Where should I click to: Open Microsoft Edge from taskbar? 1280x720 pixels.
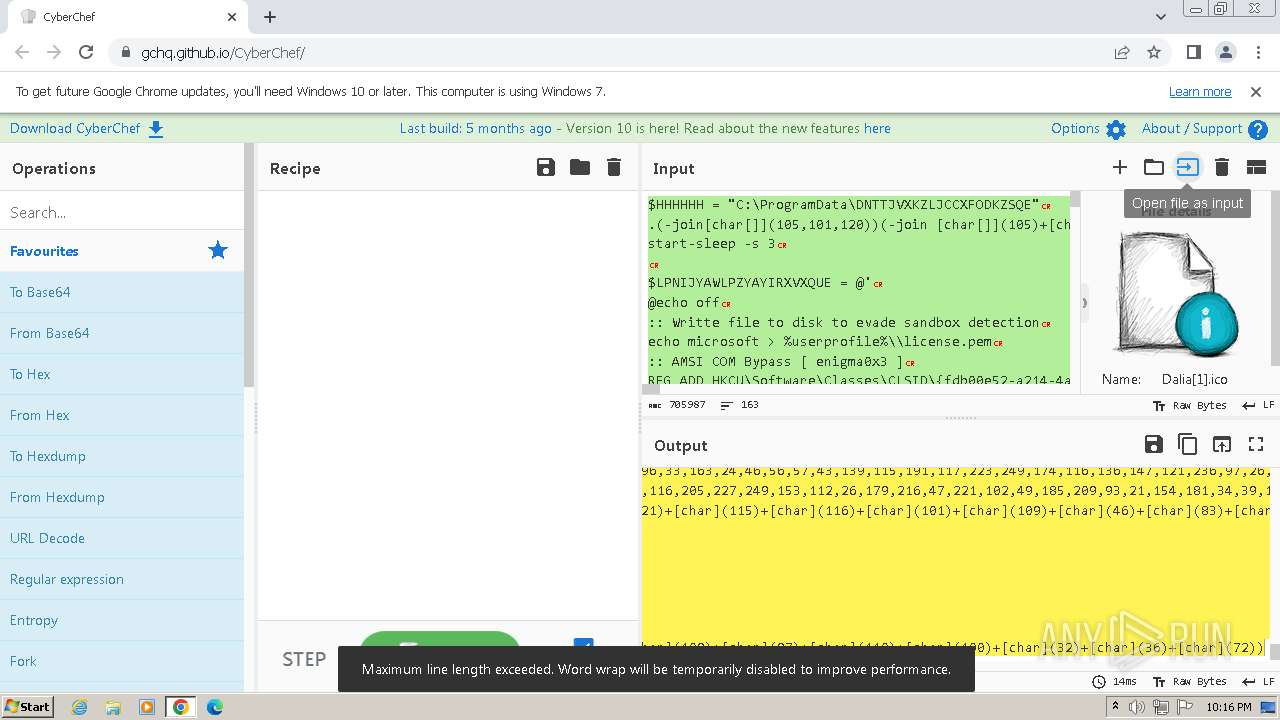click(214, 707)
